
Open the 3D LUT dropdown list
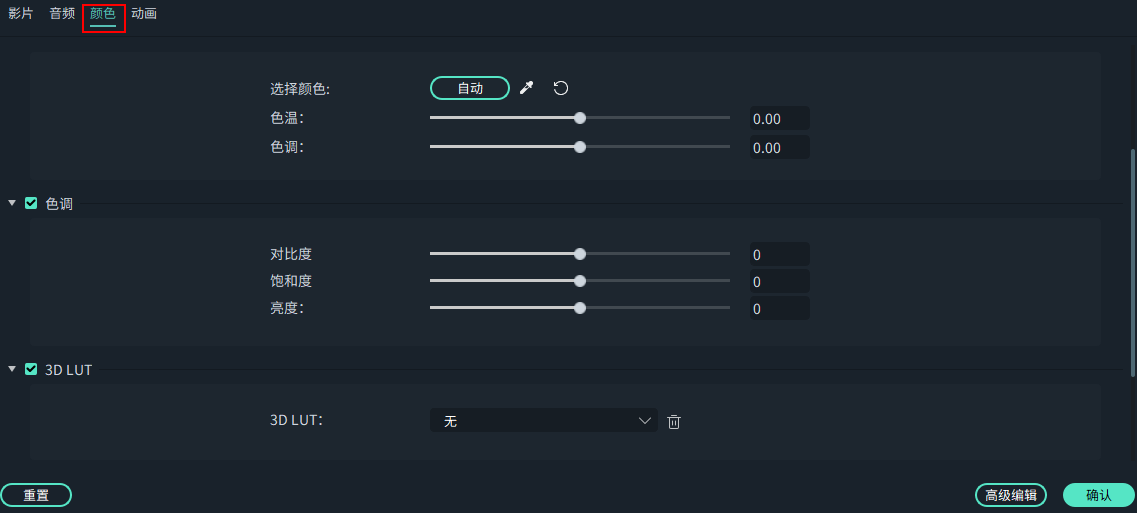543,422
